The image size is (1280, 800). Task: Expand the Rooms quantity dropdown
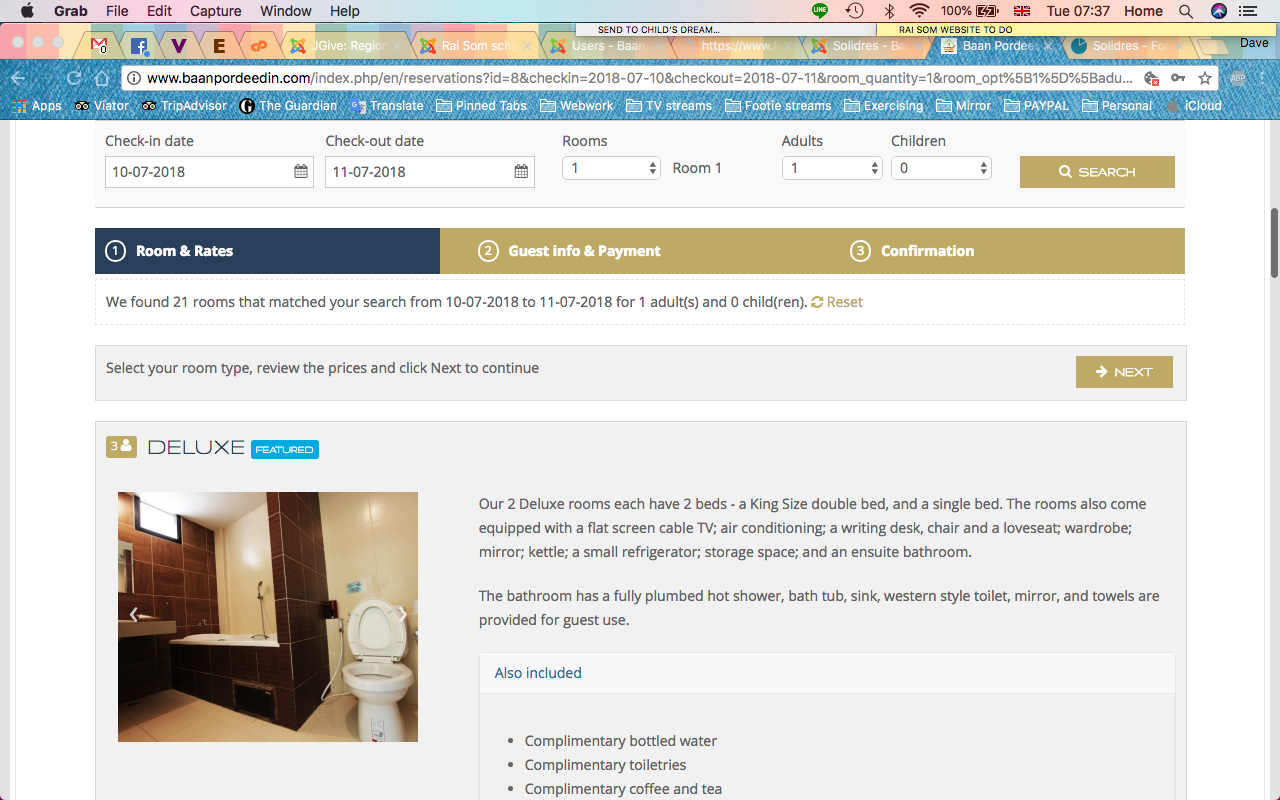coord(611,169)
